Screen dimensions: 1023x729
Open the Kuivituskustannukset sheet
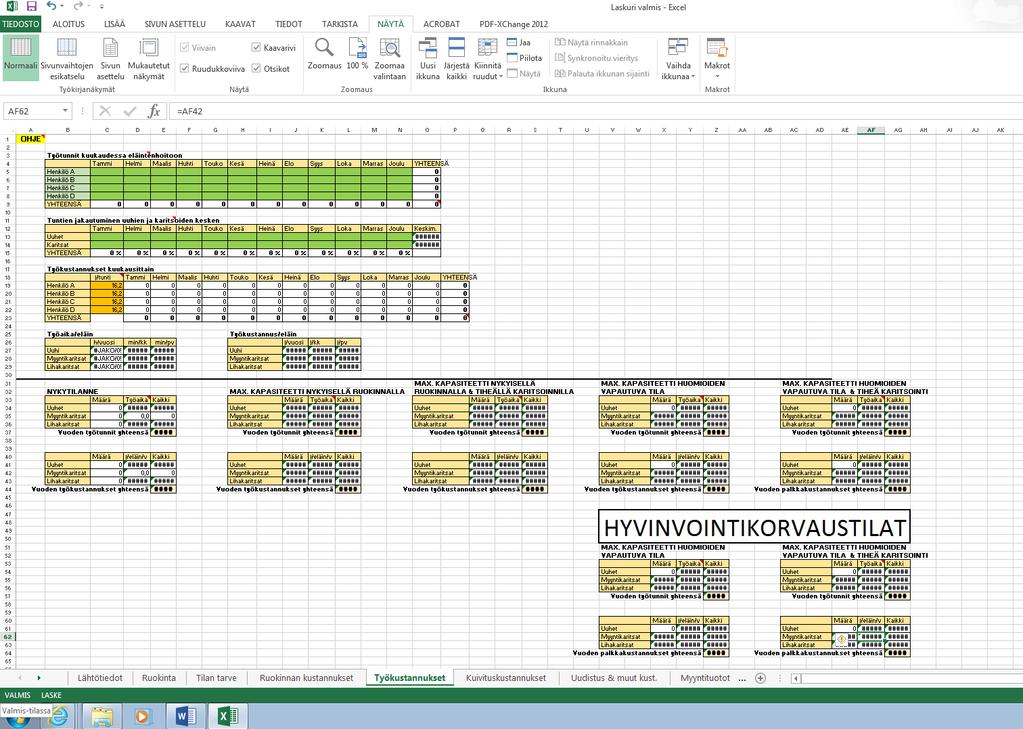click(x=506, y=678)
